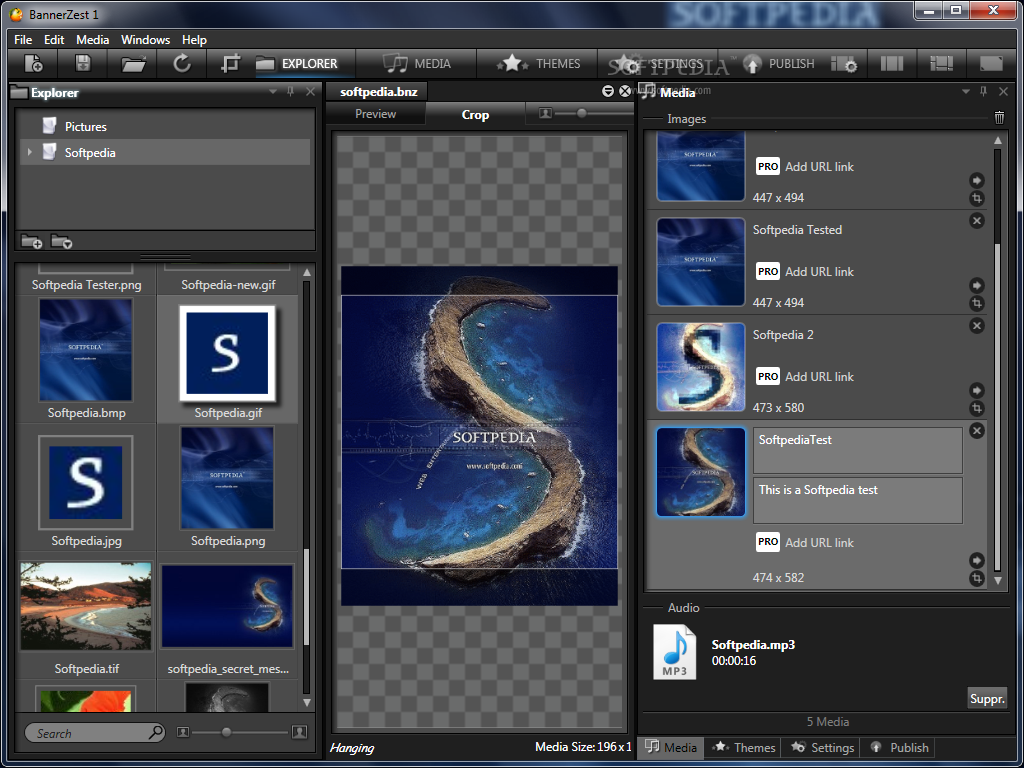1024x768 pixels.
Task: Close the softpedia.bnz document
Action: 625,91
